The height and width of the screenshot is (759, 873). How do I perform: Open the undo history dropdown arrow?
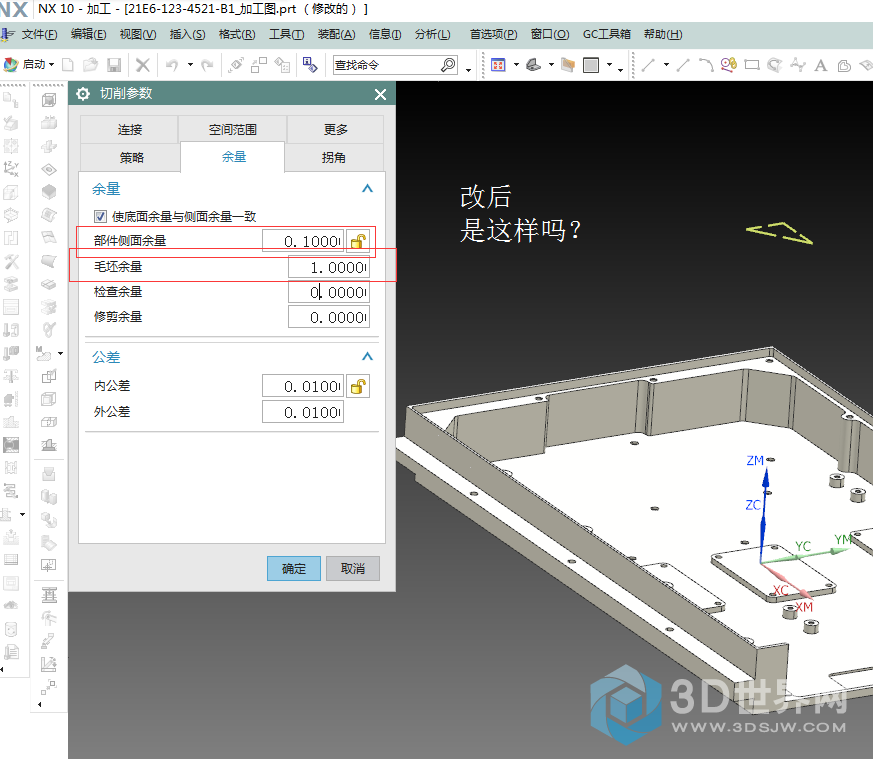point(190,65)
